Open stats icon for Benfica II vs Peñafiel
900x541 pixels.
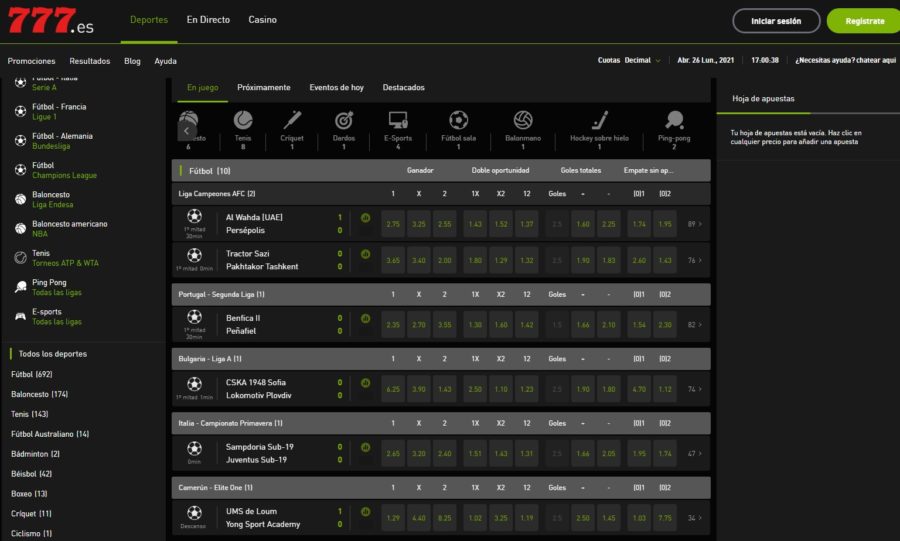point(365,318)
